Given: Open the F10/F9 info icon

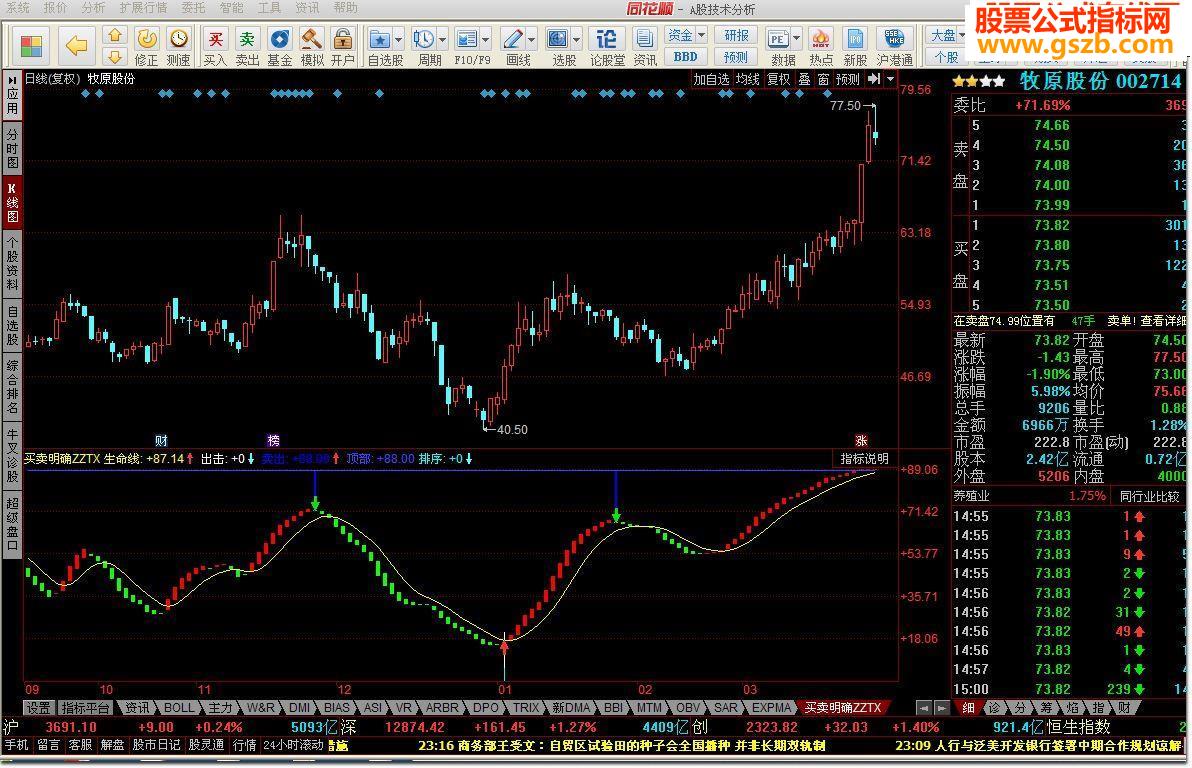Looking at the screenshot, I should click(467, 39).
